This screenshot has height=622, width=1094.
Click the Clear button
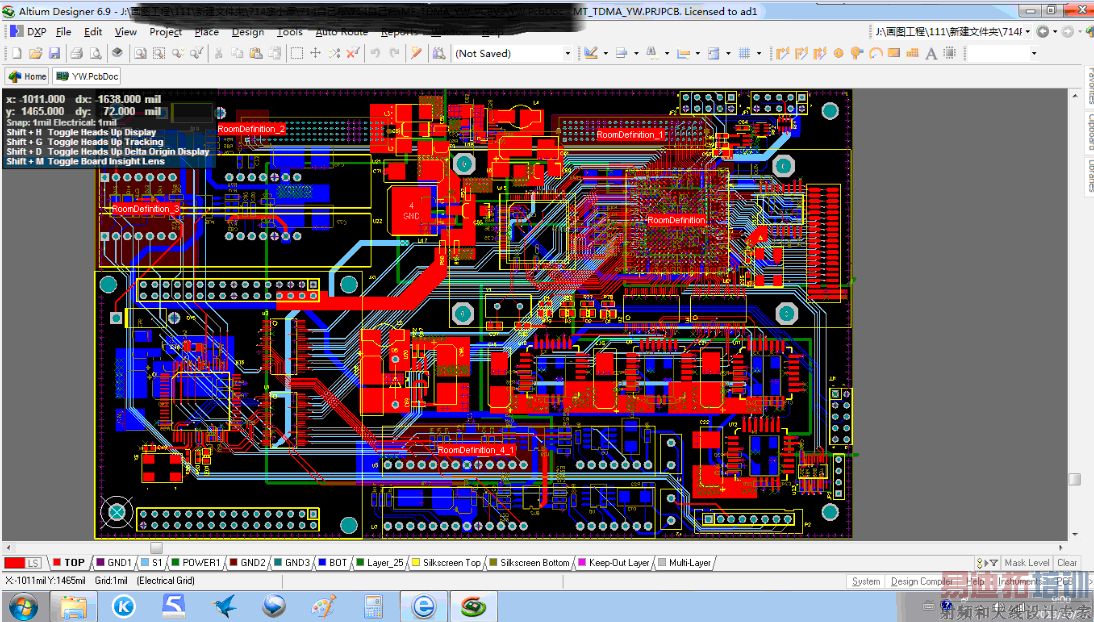point(1067,563)
